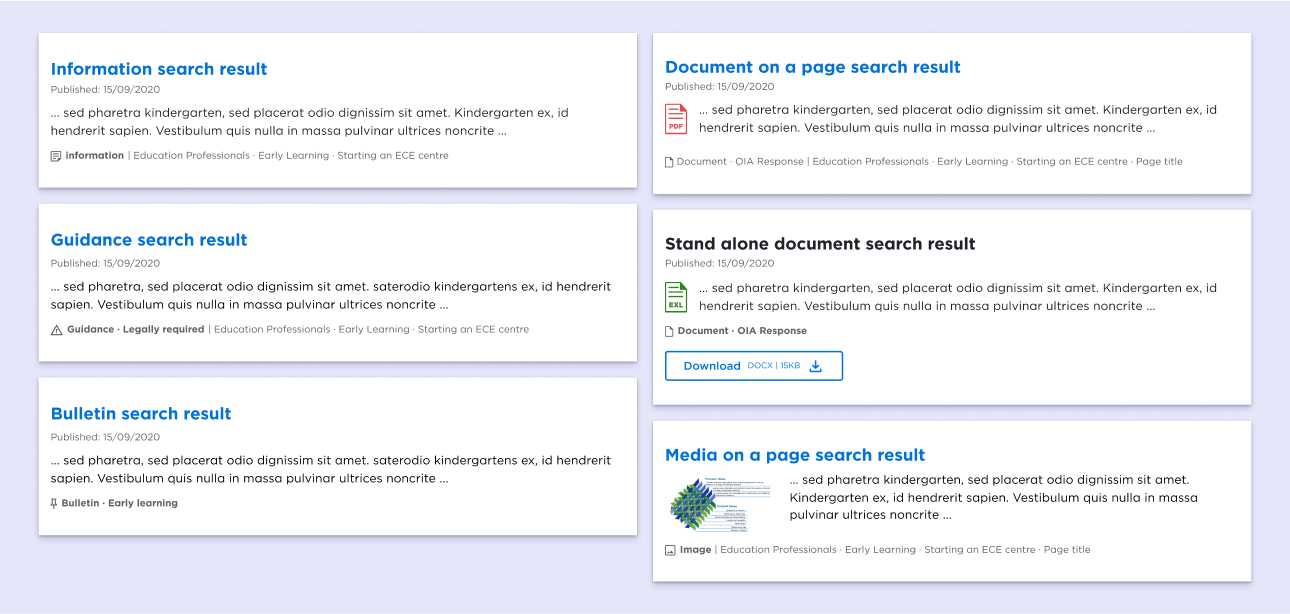Click the Bulletin pin icon
This screenshot has width=1290, height=614.
coord(55,504)
